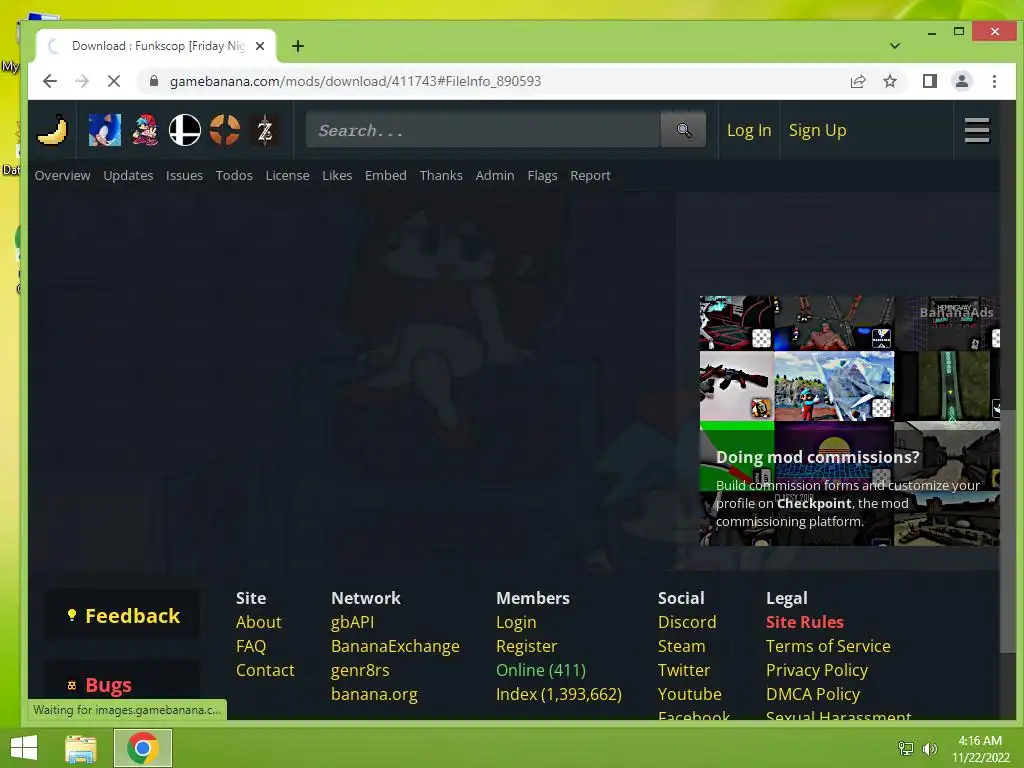Viewport: 1024px width, 768px height.
Task: Click the Chrome taskbar icon
Action: (x=143, y=748)
